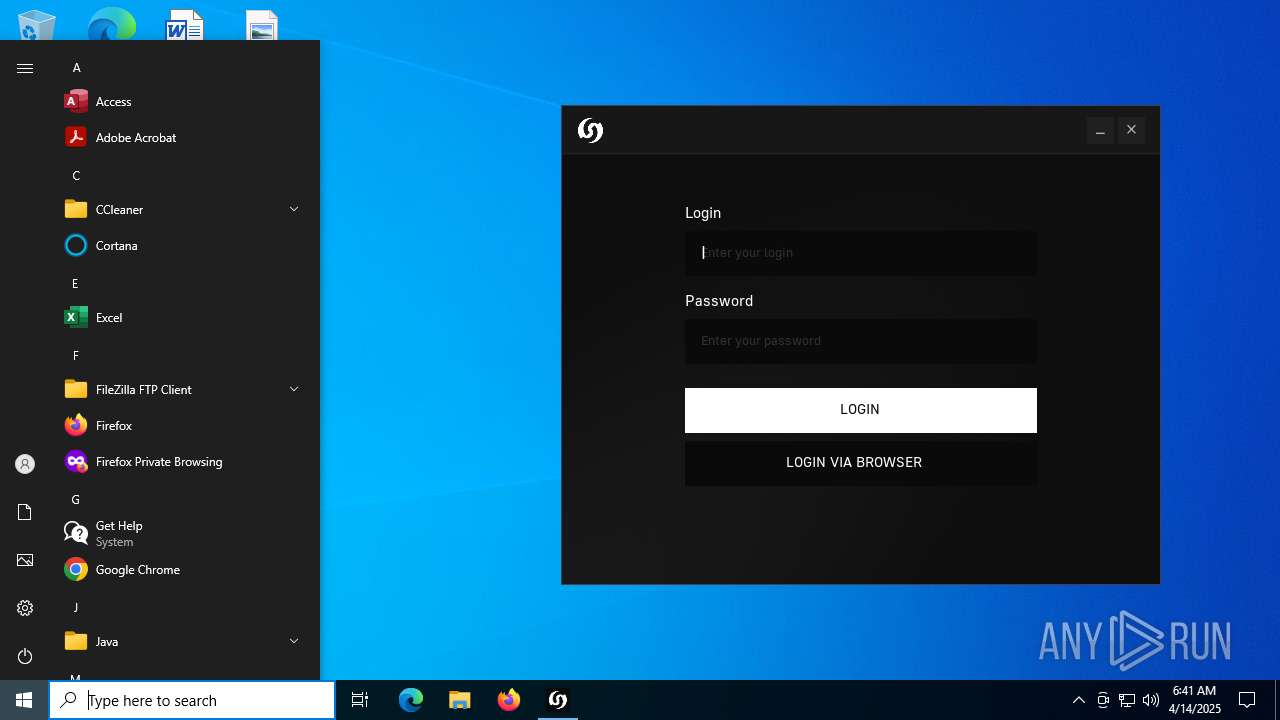Click the FileZilla FTP Client folder
The height and width of the screenshot is (720, 1280).
(184, 389)
